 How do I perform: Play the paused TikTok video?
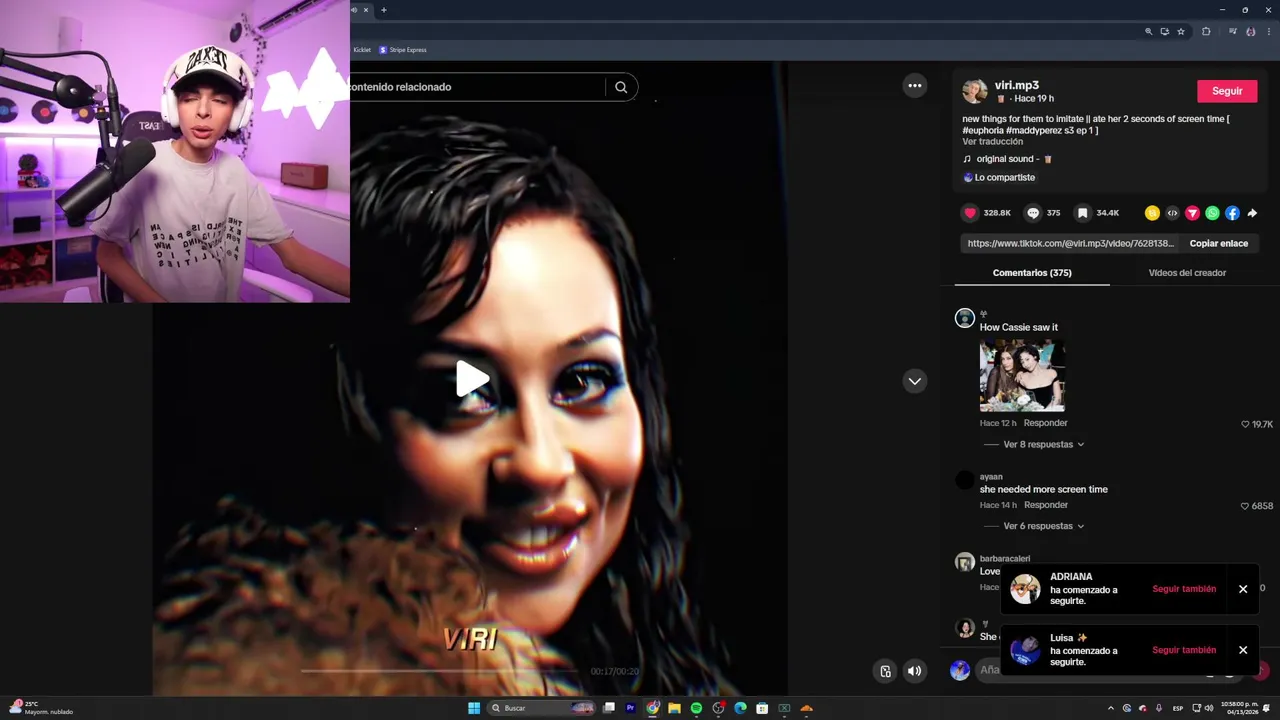pos(472,379)
